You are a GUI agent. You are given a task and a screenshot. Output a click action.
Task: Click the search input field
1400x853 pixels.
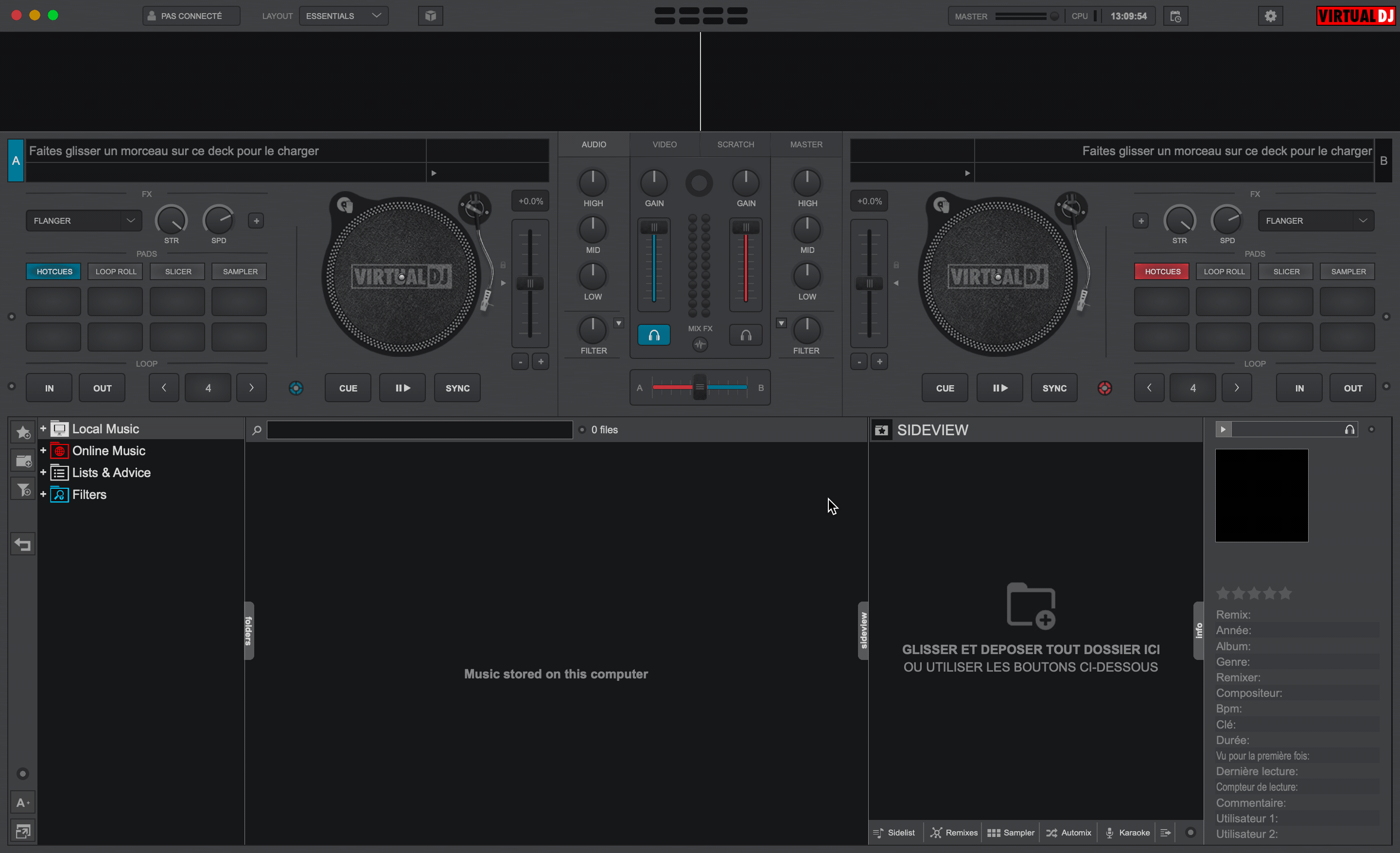[x=420, y=430]
